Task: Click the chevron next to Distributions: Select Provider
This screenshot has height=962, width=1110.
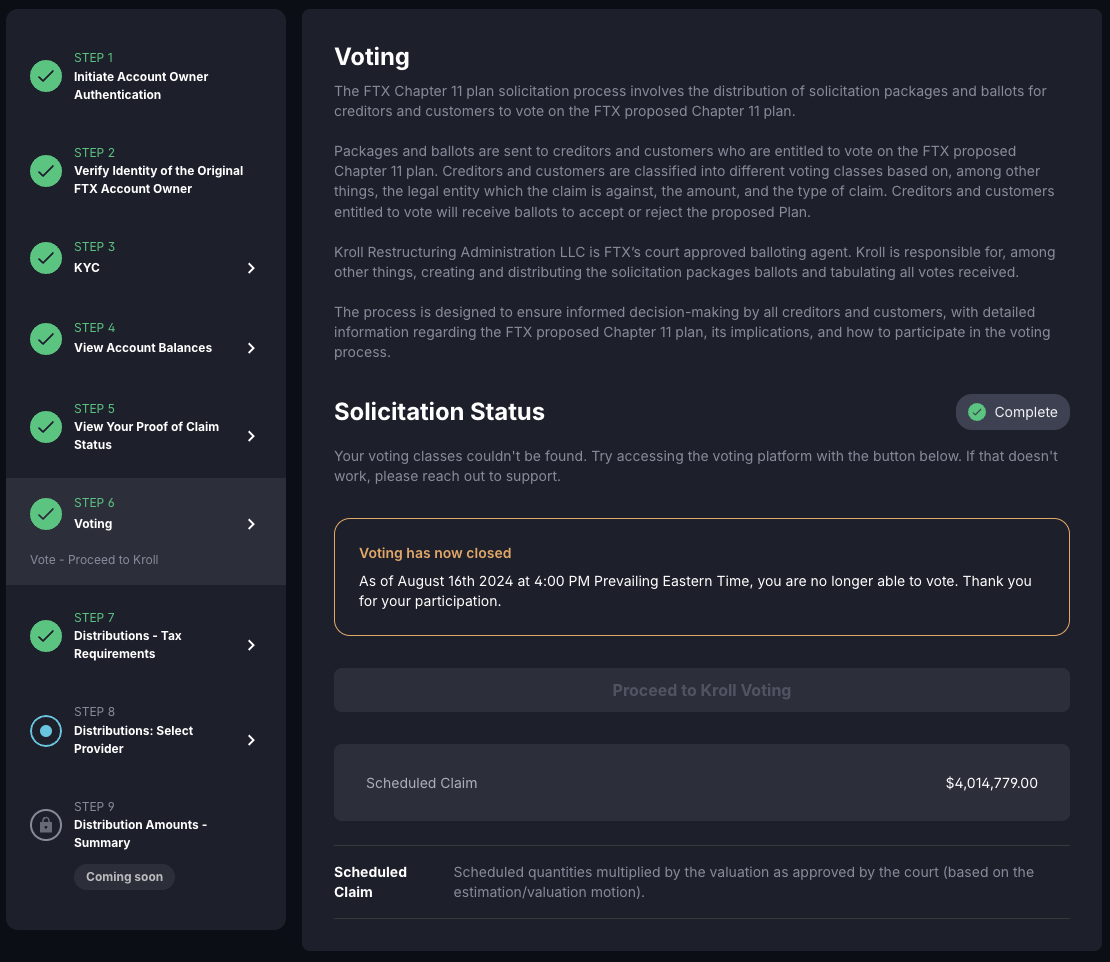Action: 251,740
